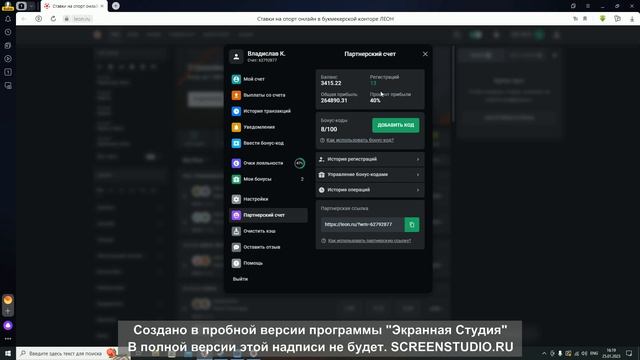Open Windows notification center icon
Screen dimensions: 640x360
pyautogui.click(x=629, y=353)
